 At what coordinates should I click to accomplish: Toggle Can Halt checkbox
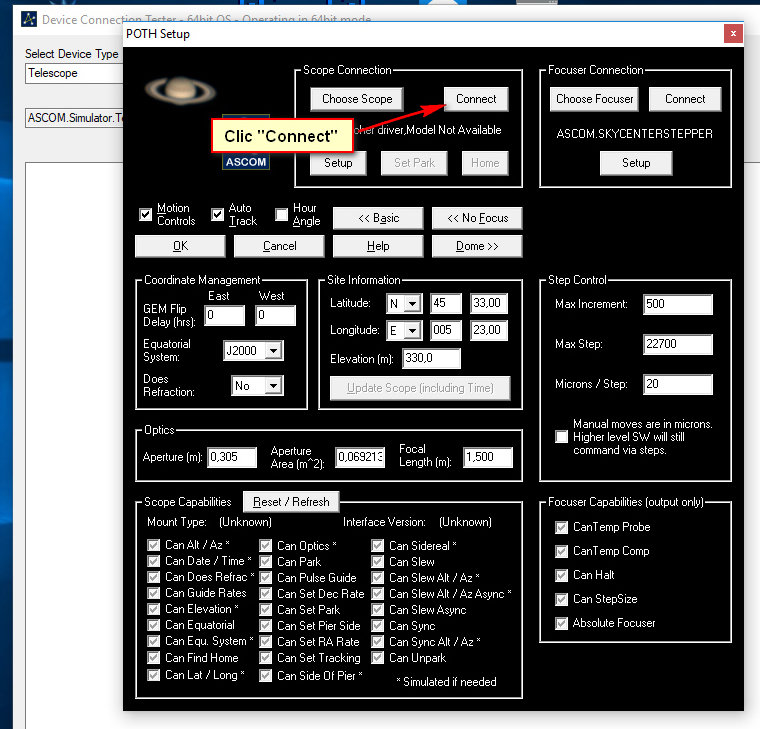[x=561, y=575]
